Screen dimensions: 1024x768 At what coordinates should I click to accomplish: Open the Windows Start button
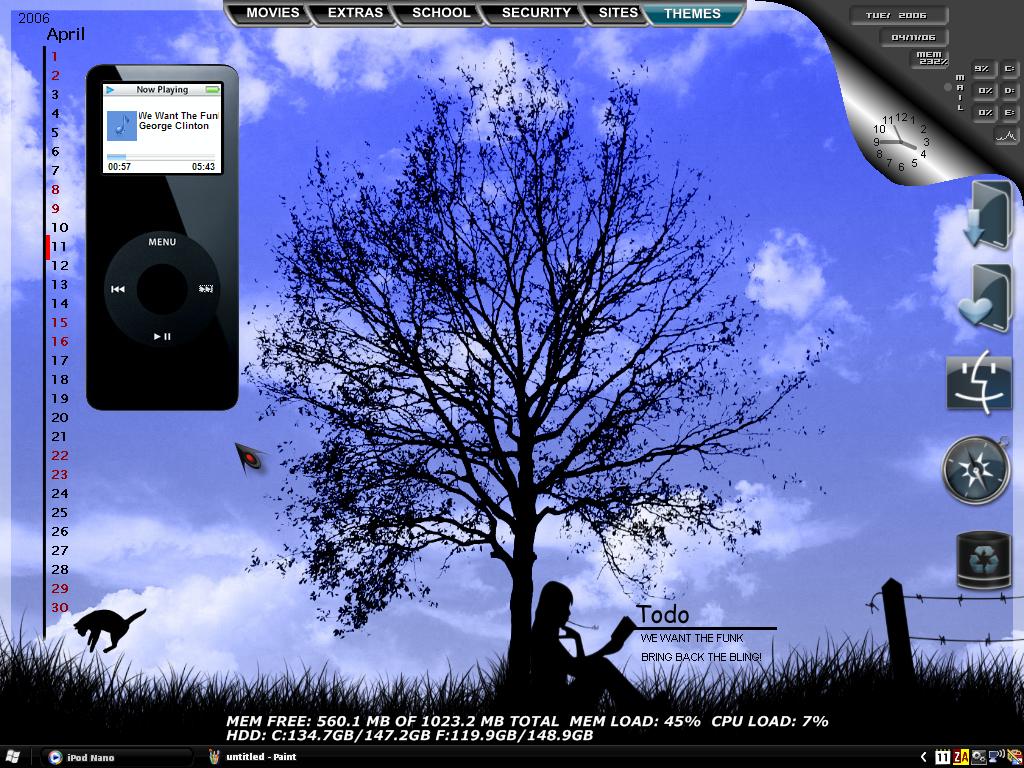pos(12,757)
